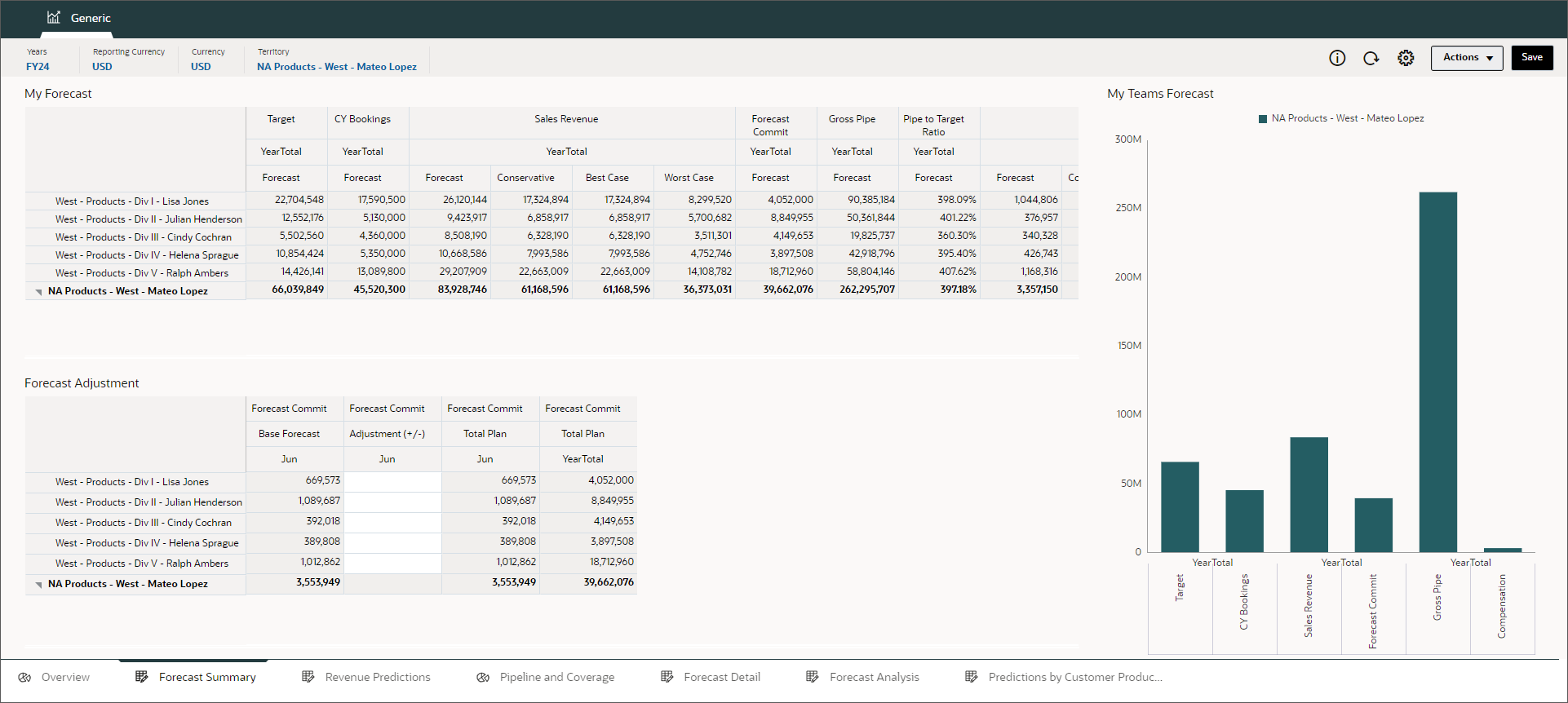Click the Target chart bar
This screenshot has width=1568, height=703.
point(1180,507)
